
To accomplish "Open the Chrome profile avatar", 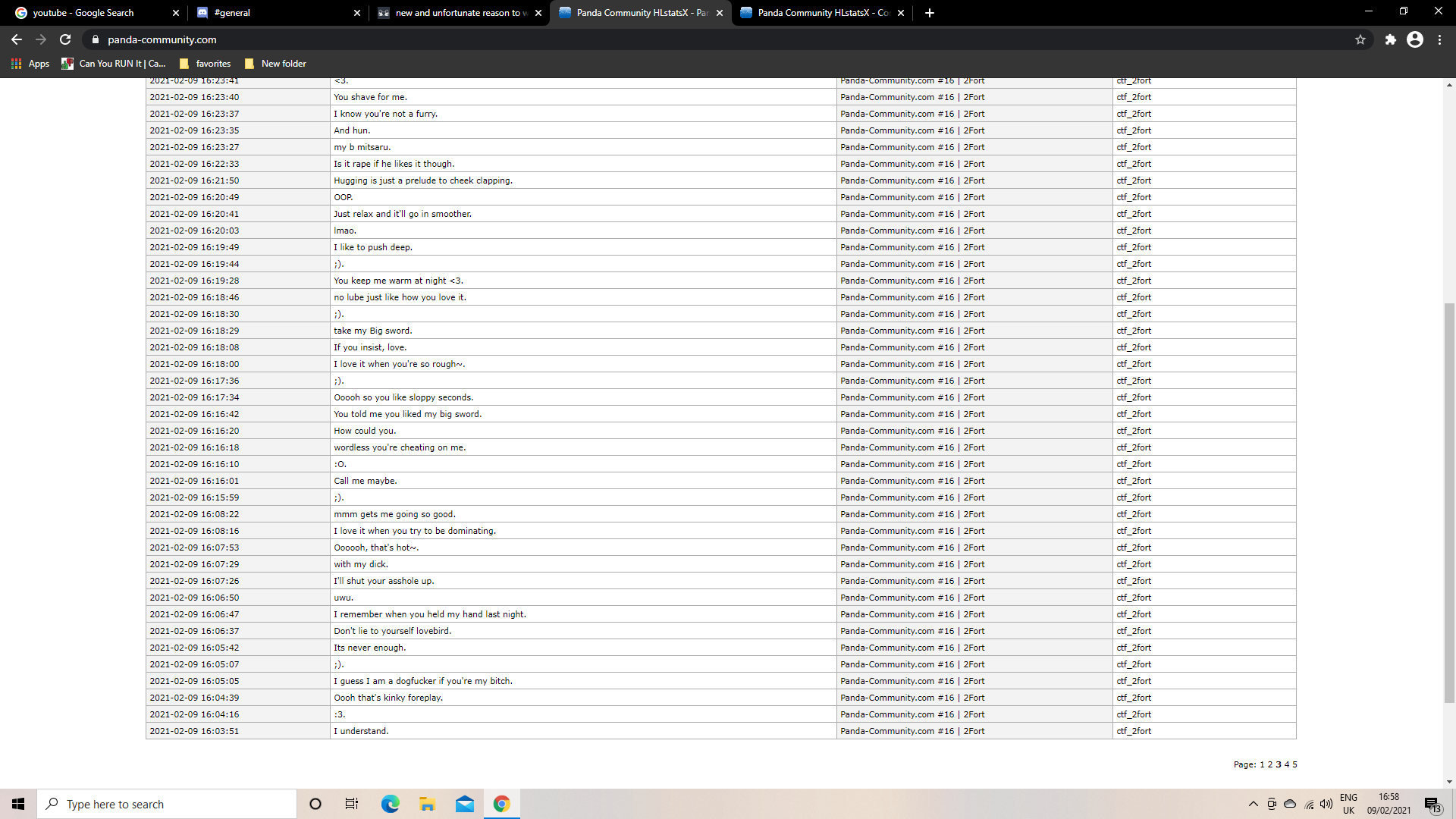I will click(x=1415, y=39).
